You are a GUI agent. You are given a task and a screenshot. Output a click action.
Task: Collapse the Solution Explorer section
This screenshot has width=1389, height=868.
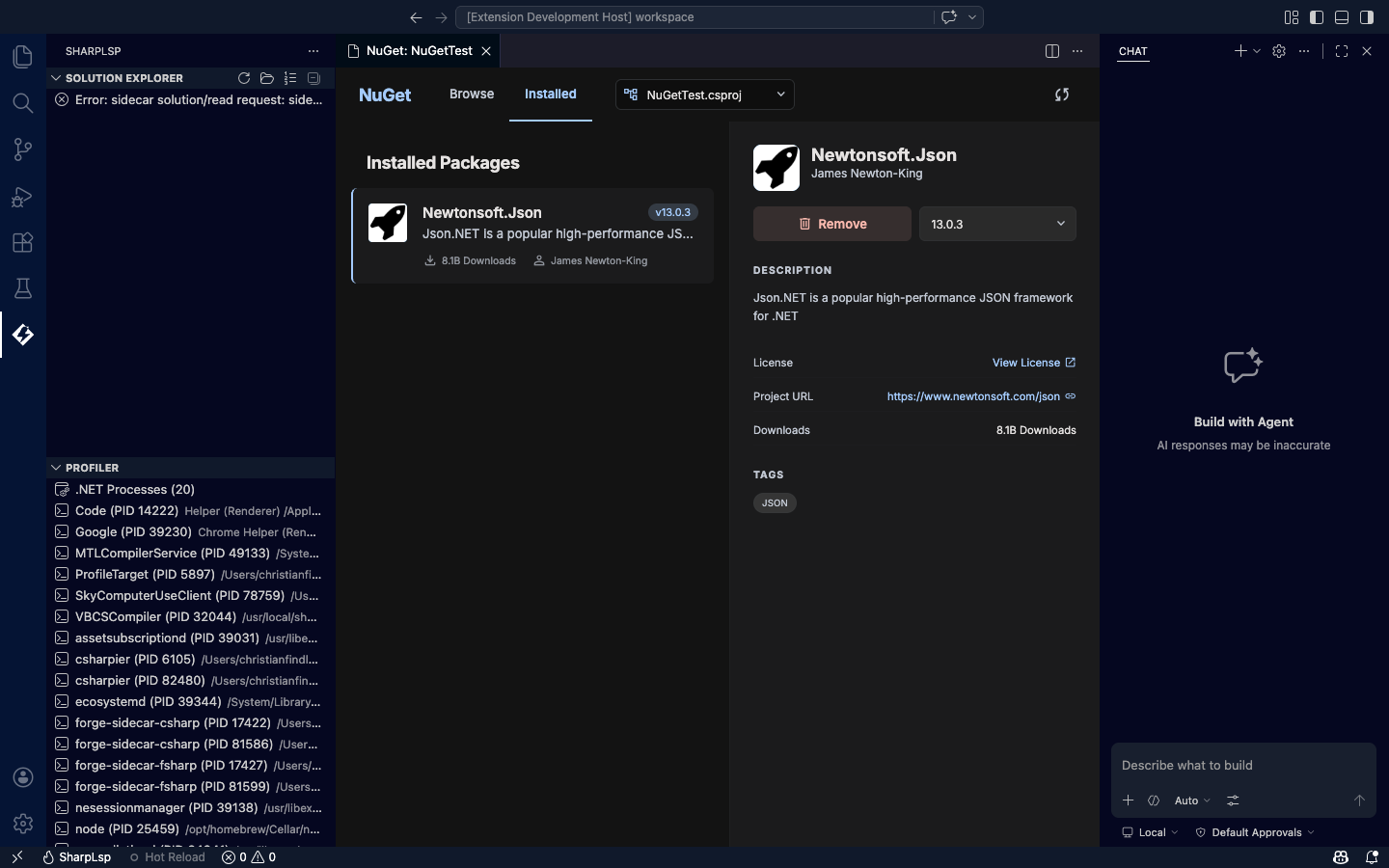56,78
